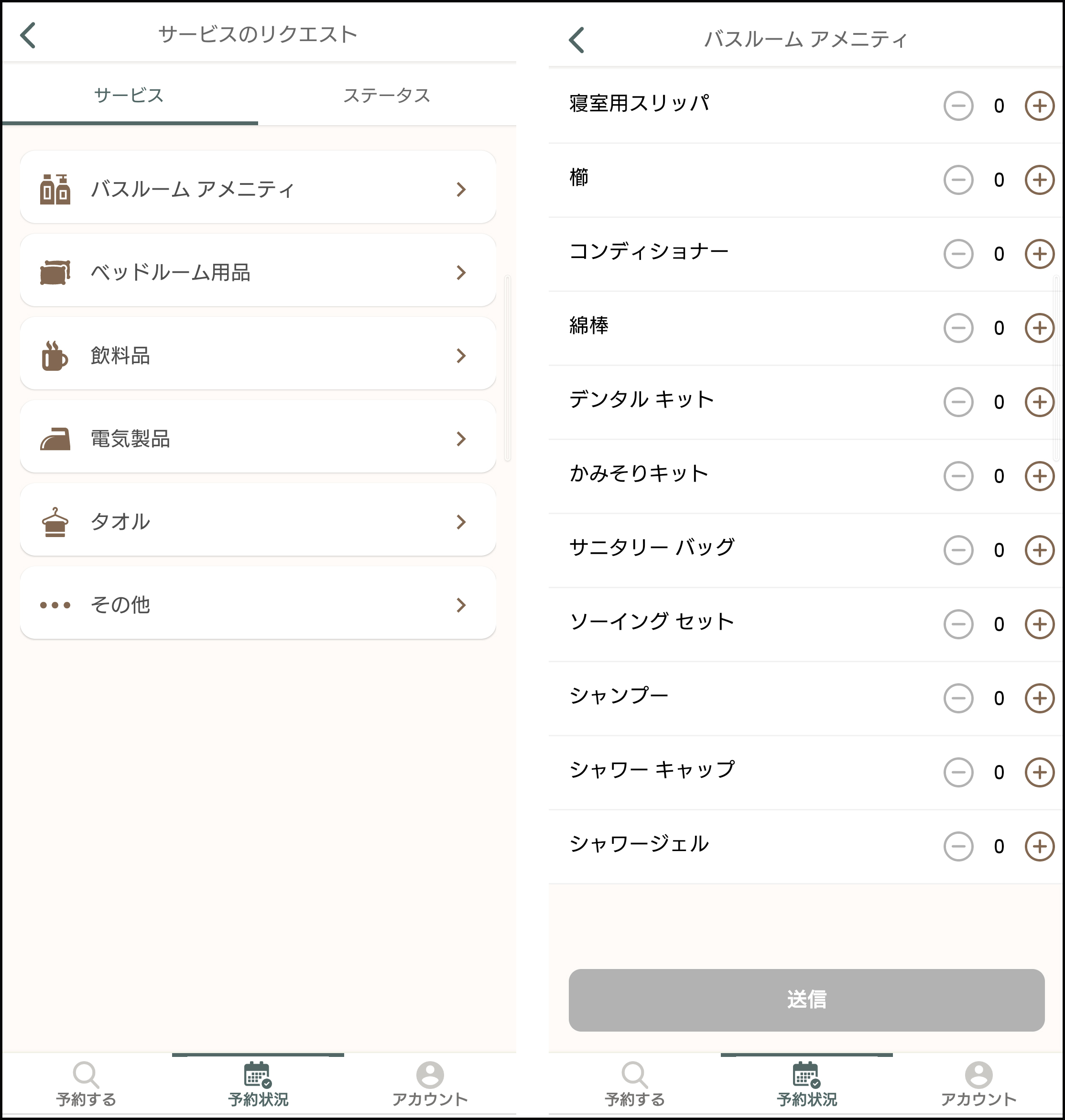Tap the iron icon for 電気製品
The width and height of the screenshot is (1065, 1120).
55,439
